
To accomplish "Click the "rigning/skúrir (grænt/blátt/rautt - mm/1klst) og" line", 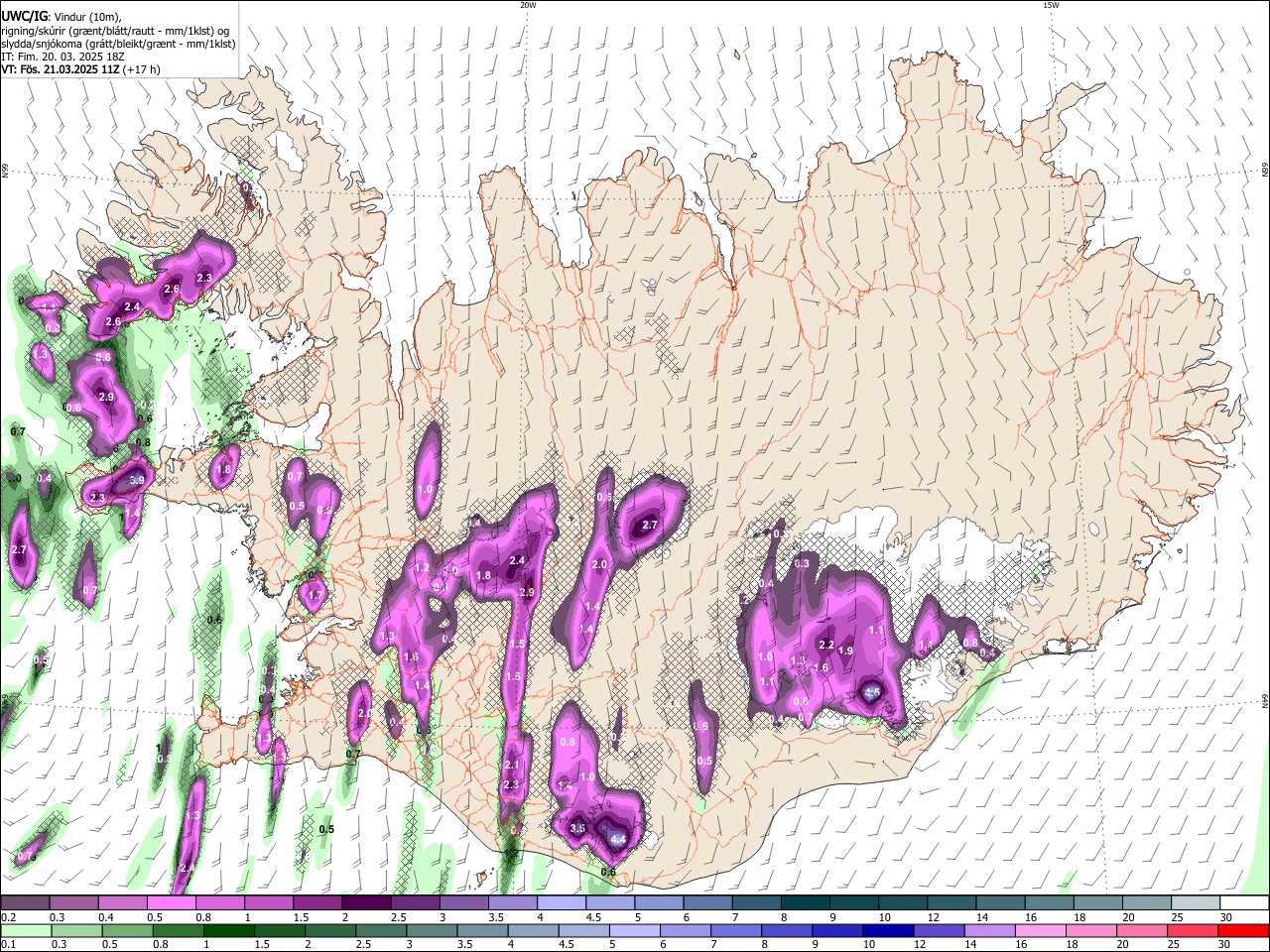I will (115, 31).
